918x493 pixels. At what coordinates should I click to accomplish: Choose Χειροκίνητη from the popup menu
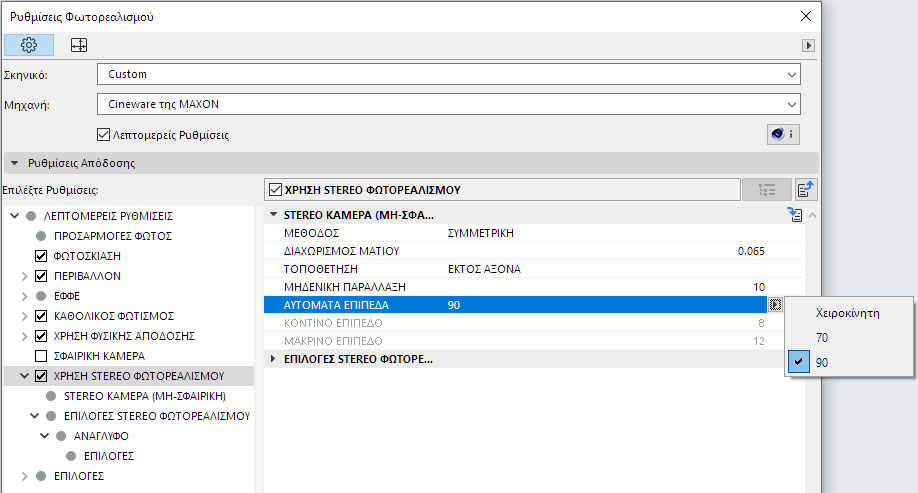[847, 313]
